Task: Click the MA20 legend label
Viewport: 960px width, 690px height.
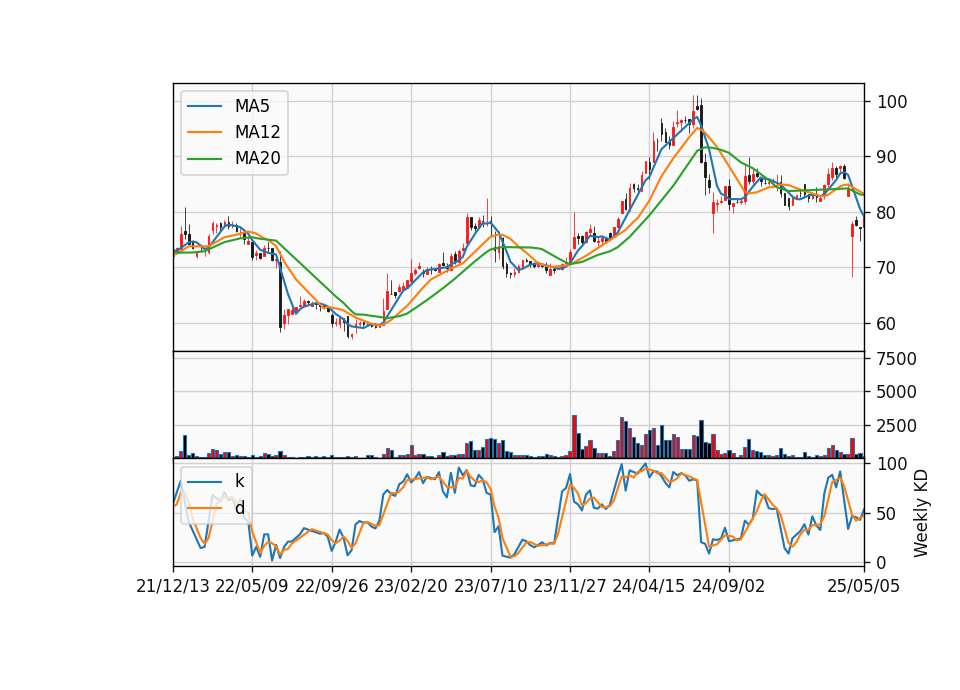Action: (258, 158)
